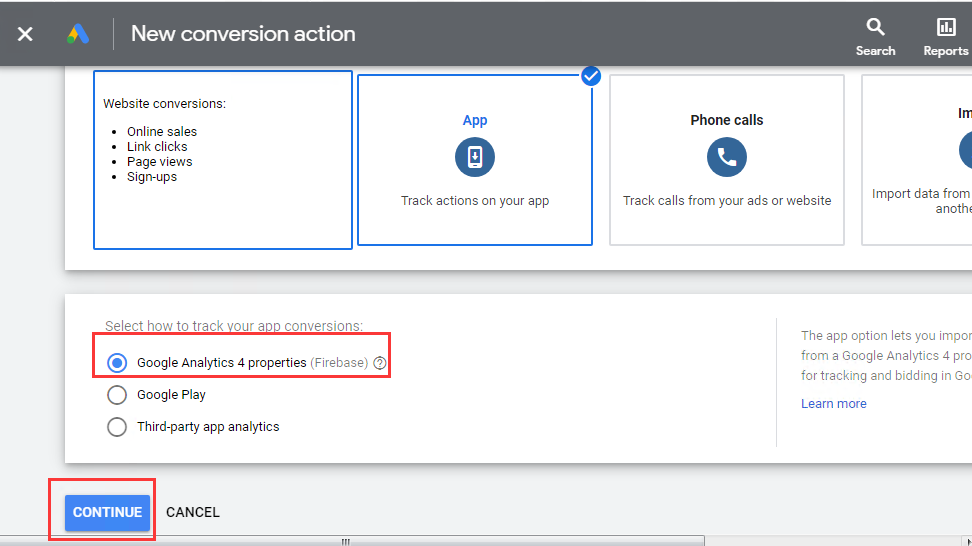The width and height of the screenshot is (972, 546).
Task: Click the Phone calls handset icon
Action: 727,157
